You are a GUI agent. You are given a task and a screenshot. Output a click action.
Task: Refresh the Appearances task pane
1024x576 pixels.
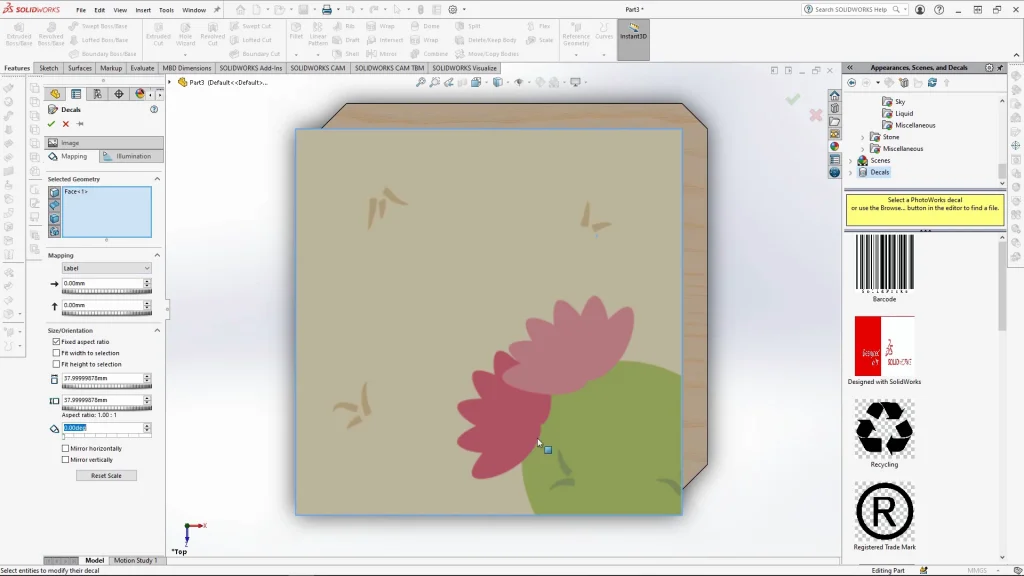(x=934, y=83)
